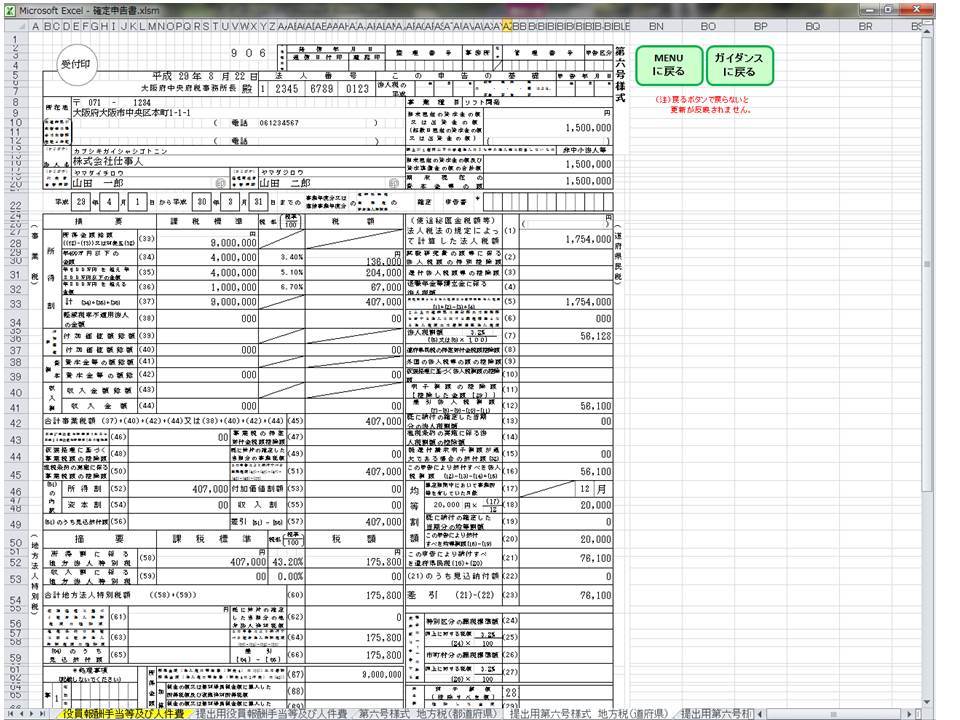The width and height of the screenshot is (960, 720).
Task: Click 407,000 in row (45) 合計事業税額
Action: coord(384,421)
